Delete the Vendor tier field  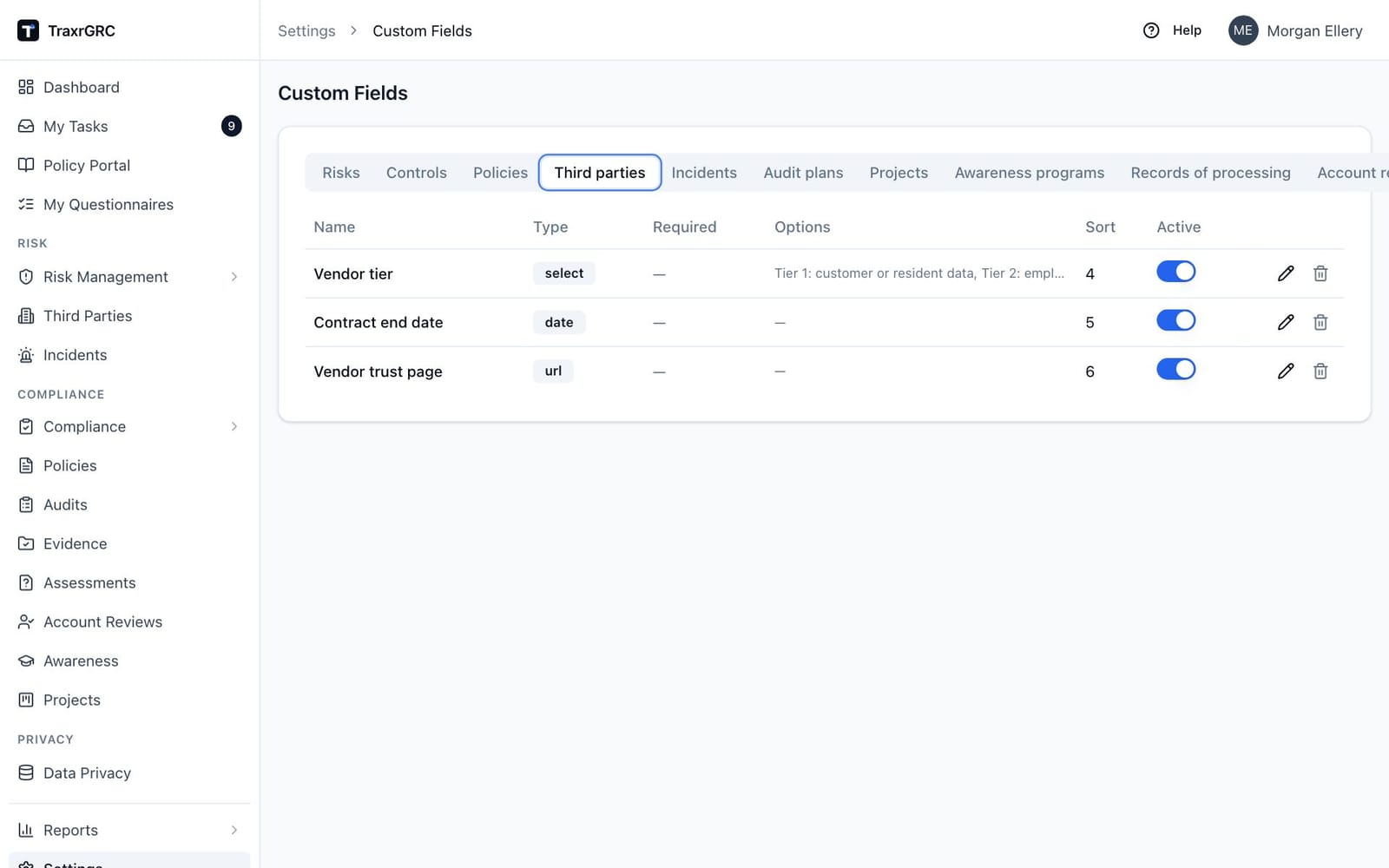click(1320, 273)
